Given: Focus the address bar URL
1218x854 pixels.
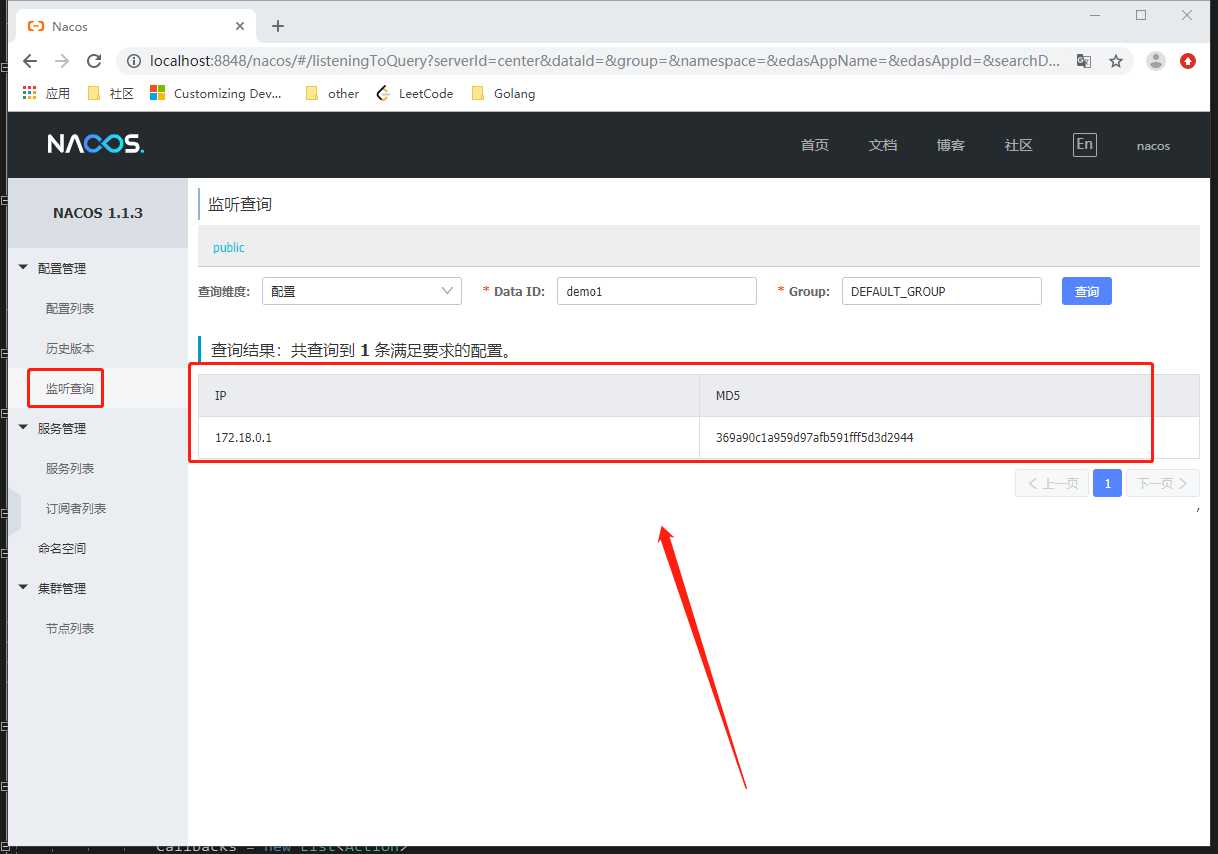Looking at the screenshot, I should click(605, 61).
